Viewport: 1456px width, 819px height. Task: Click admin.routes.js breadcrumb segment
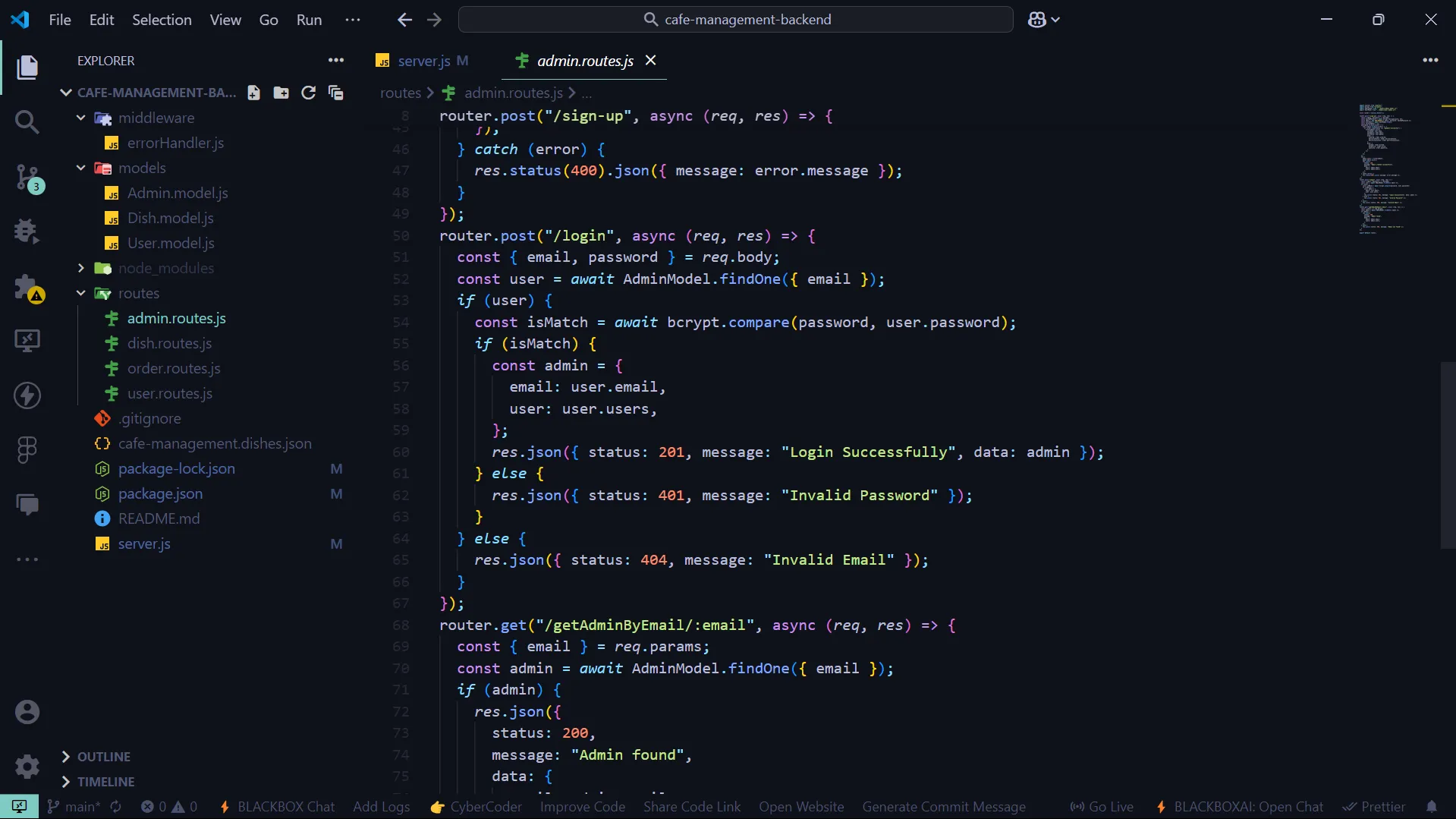pos(513,93)
